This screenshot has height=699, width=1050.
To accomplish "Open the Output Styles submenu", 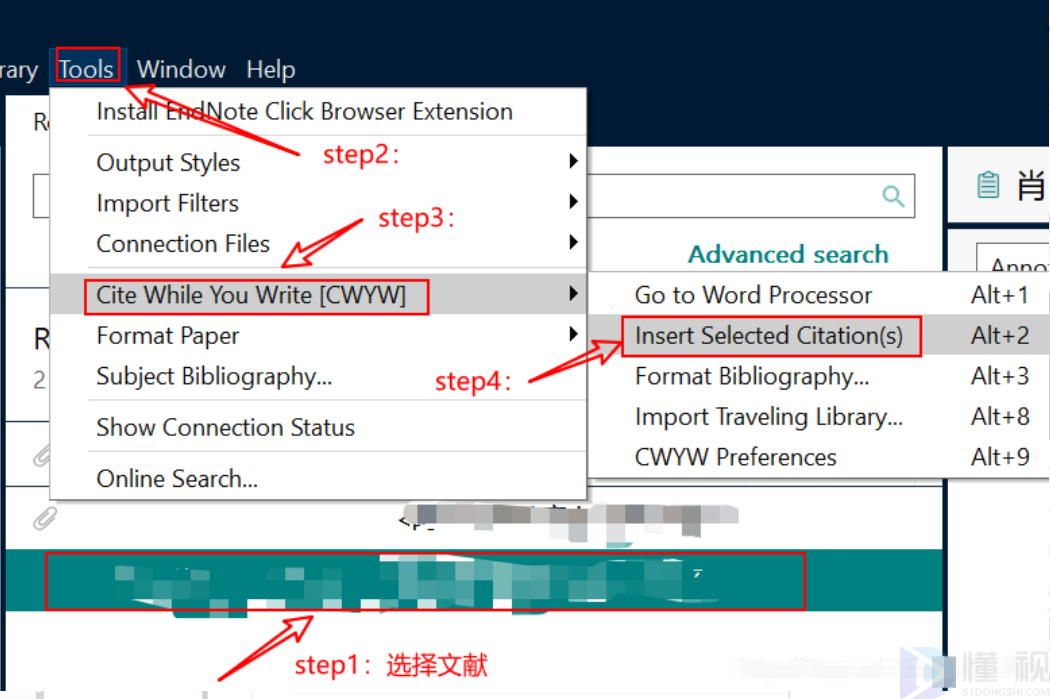I will [x=168, y=163].
